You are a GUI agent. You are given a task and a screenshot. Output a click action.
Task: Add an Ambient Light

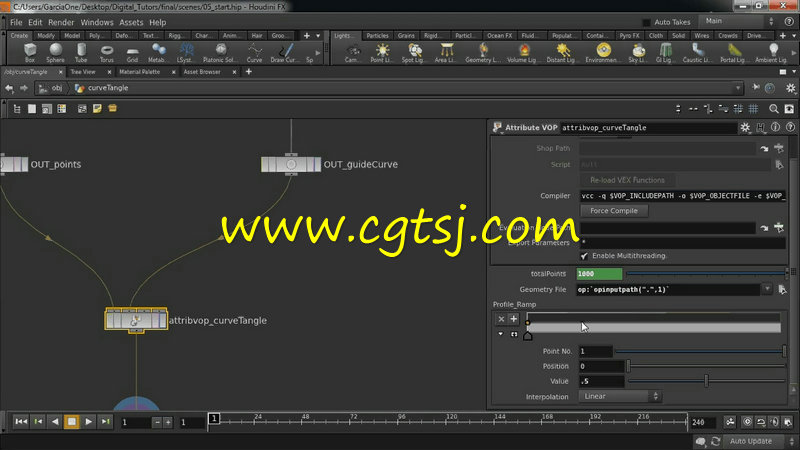[772, 53]
